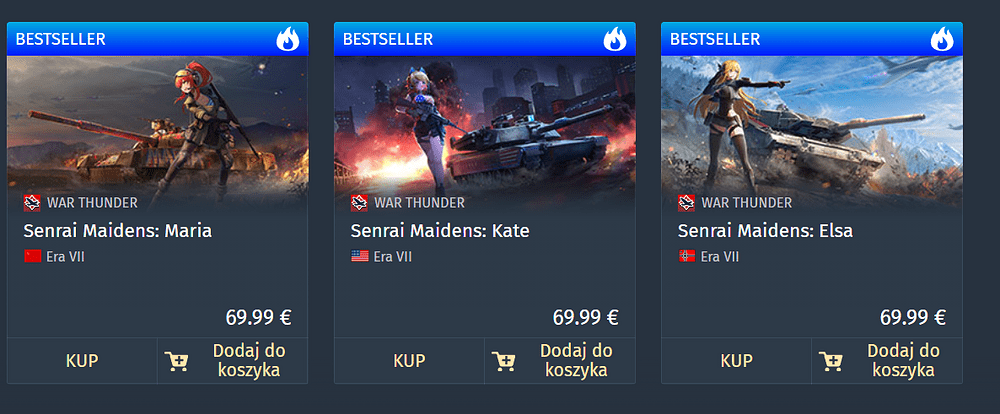Open the Senrai Maidens: Maria title link
The image size is (1000, 414).
tap(118, 230)
